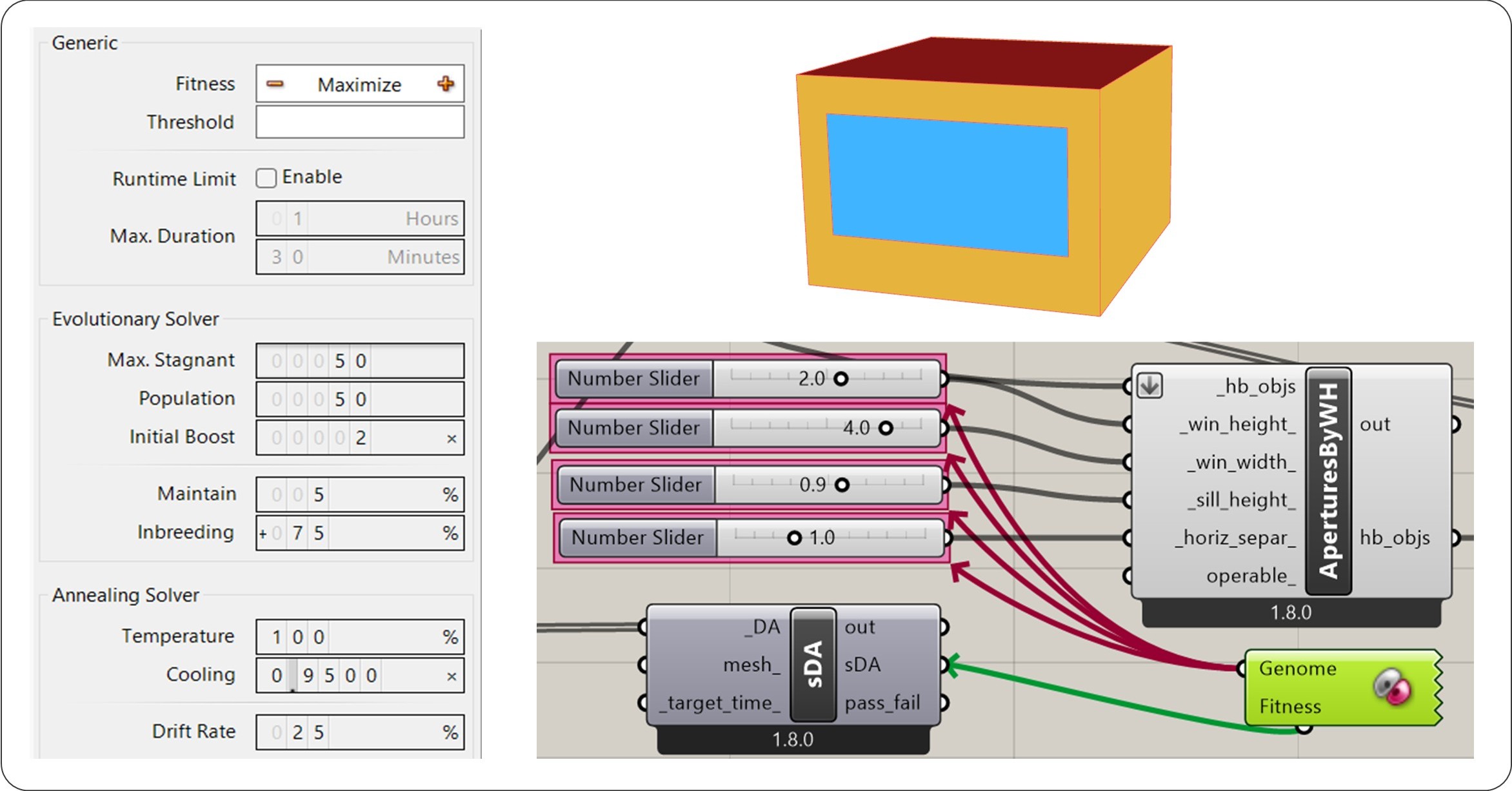Click the Number Slider label showing 2.0
1512x791 pixels.
pos(633,378)
